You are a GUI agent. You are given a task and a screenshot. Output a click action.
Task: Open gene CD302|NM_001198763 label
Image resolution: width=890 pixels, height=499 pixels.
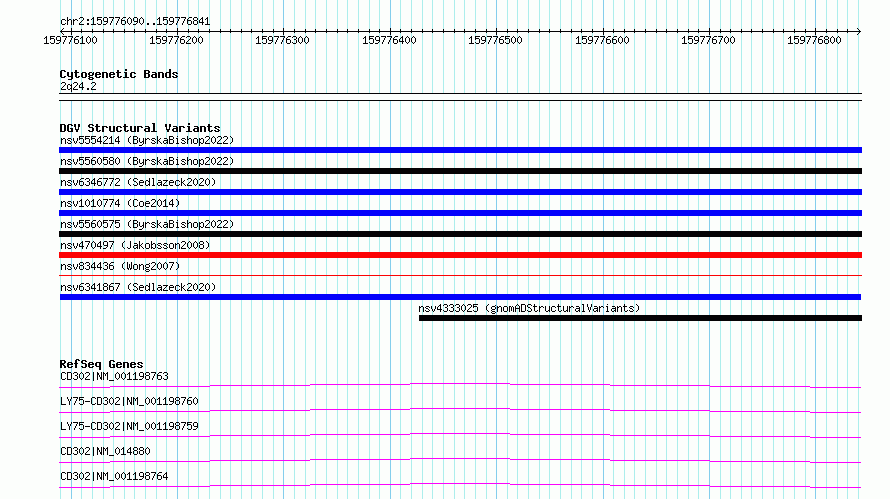point(114,376)
